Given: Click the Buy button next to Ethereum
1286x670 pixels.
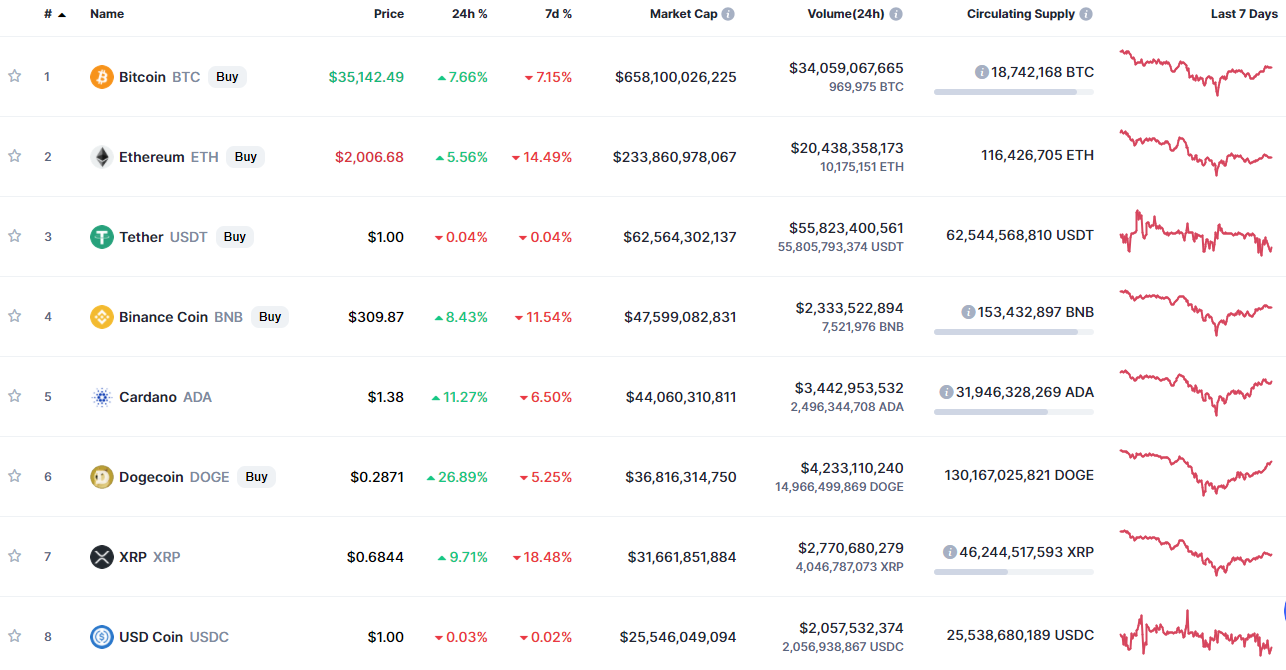Looking at the screenshot, I should tap(246, 157).
